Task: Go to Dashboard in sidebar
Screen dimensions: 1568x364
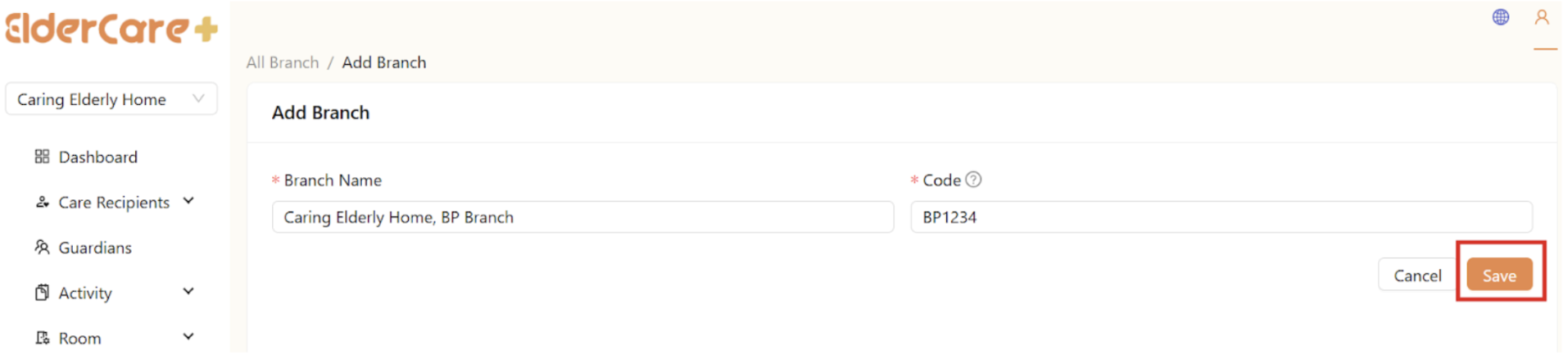Action: coord(97,157)
